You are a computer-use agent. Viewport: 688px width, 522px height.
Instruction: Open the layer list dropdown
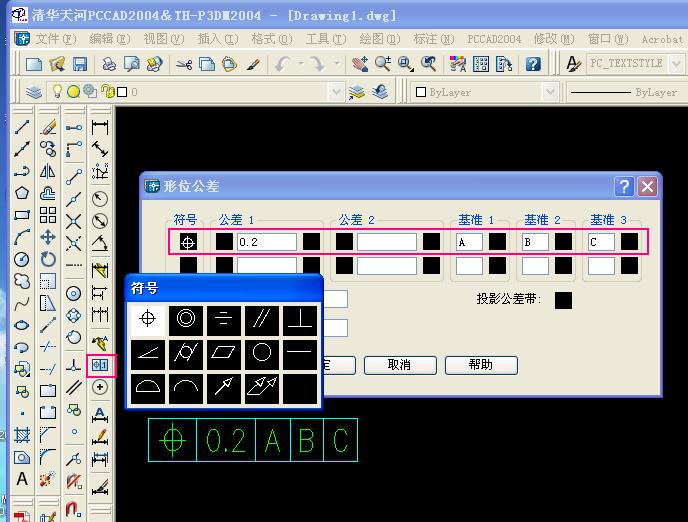(336, 92)
